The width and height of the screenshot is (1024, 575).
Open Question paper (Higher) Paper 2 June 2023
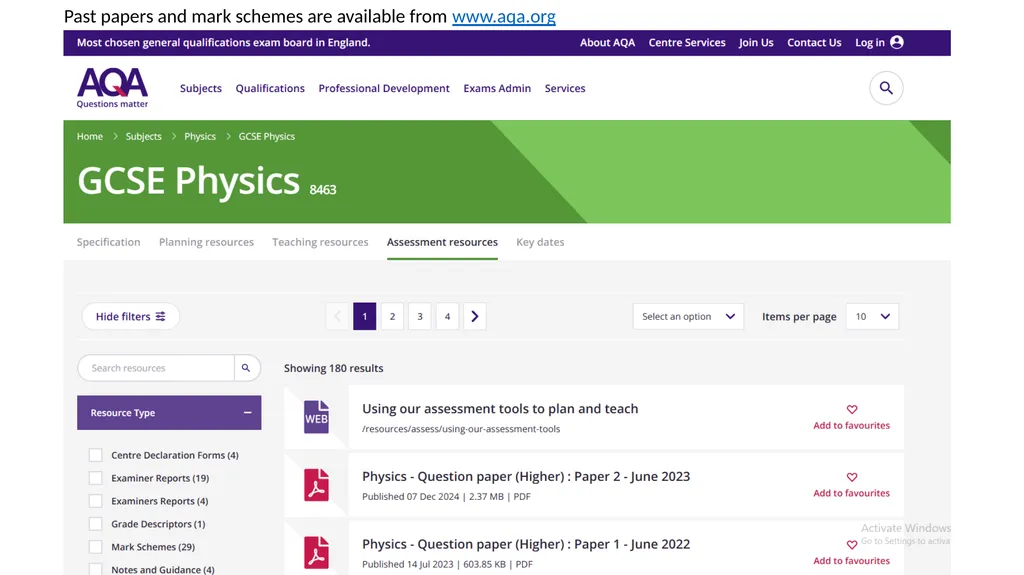(526, 476)
